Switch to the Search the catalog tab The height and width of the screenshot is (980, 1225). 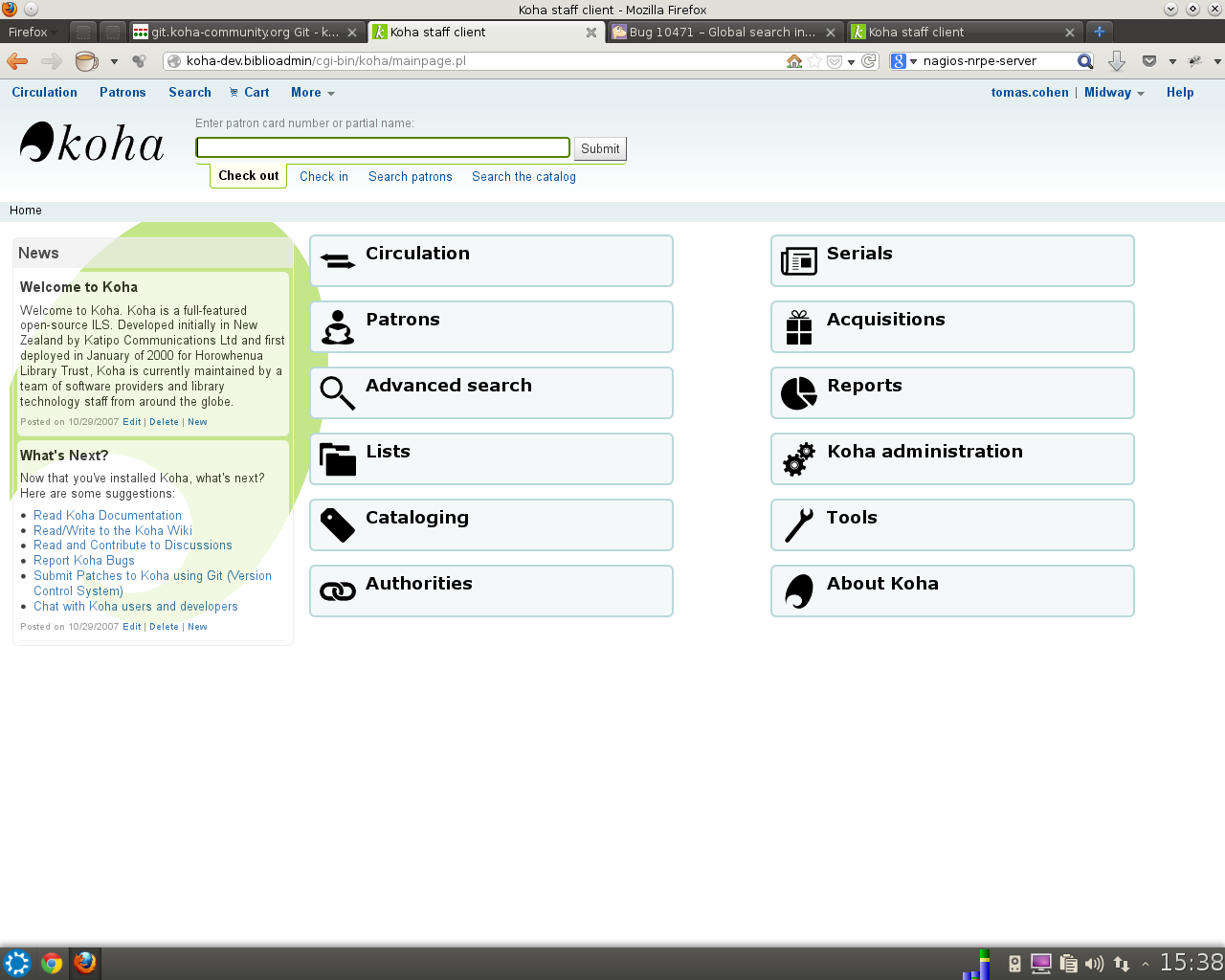[x=523, y=177]
